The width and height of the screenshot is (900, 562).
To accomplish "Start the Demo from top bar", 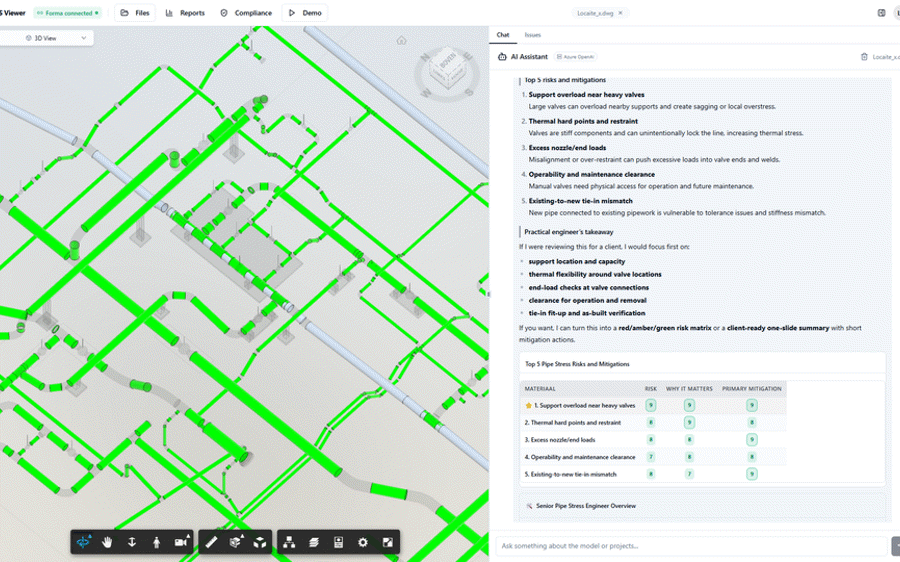I will point(305,13).
